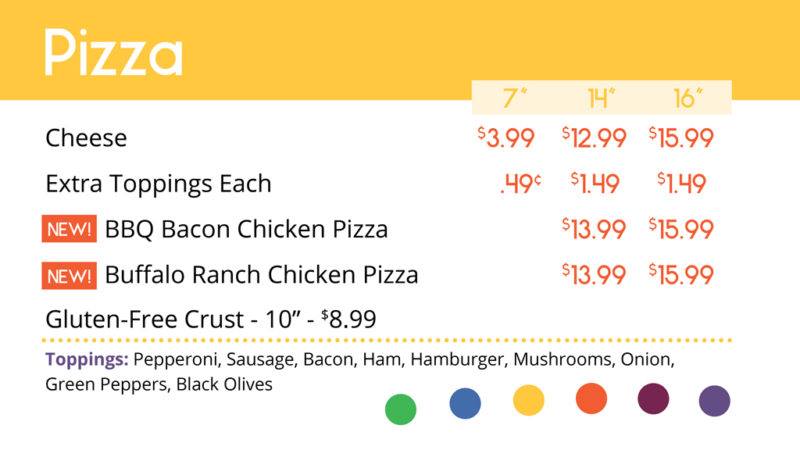Click NEW! badge beside BBQ Bacon Chicken Pizza

click(x=69, y=229)
